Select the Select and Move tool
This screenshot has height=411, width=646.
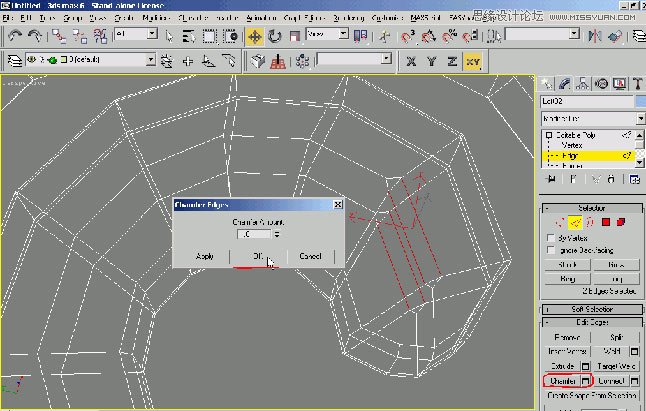tap(254, 36)
